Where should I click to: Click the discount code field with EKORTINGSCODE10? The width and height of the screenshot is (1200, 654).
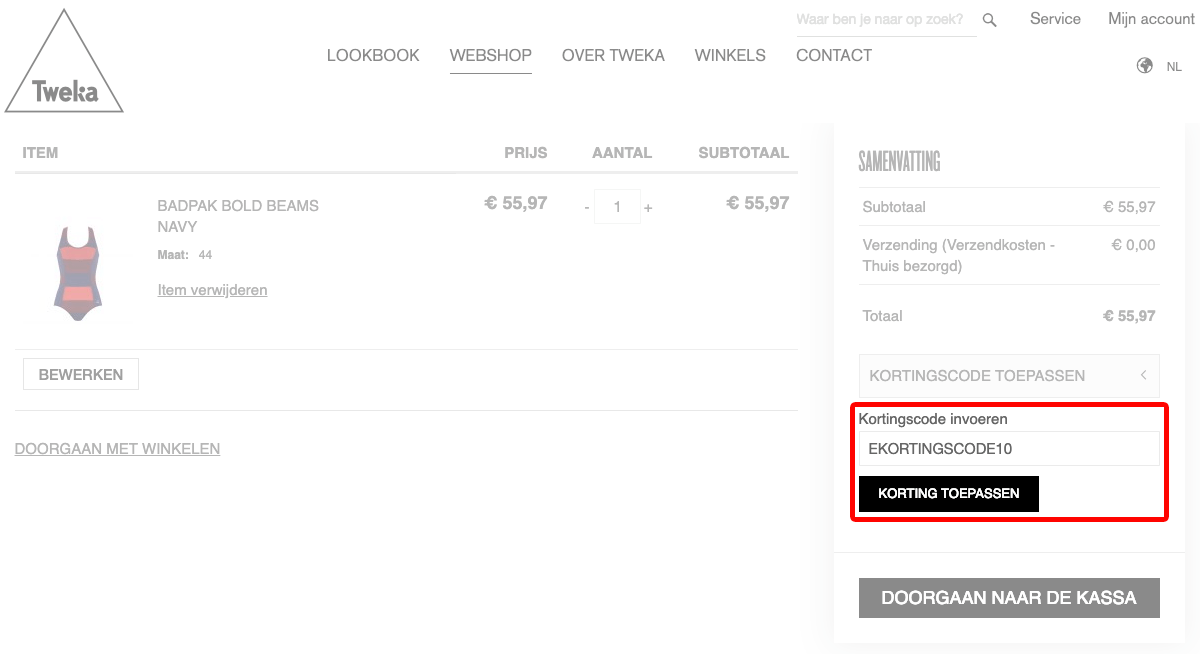[1009, 449]
